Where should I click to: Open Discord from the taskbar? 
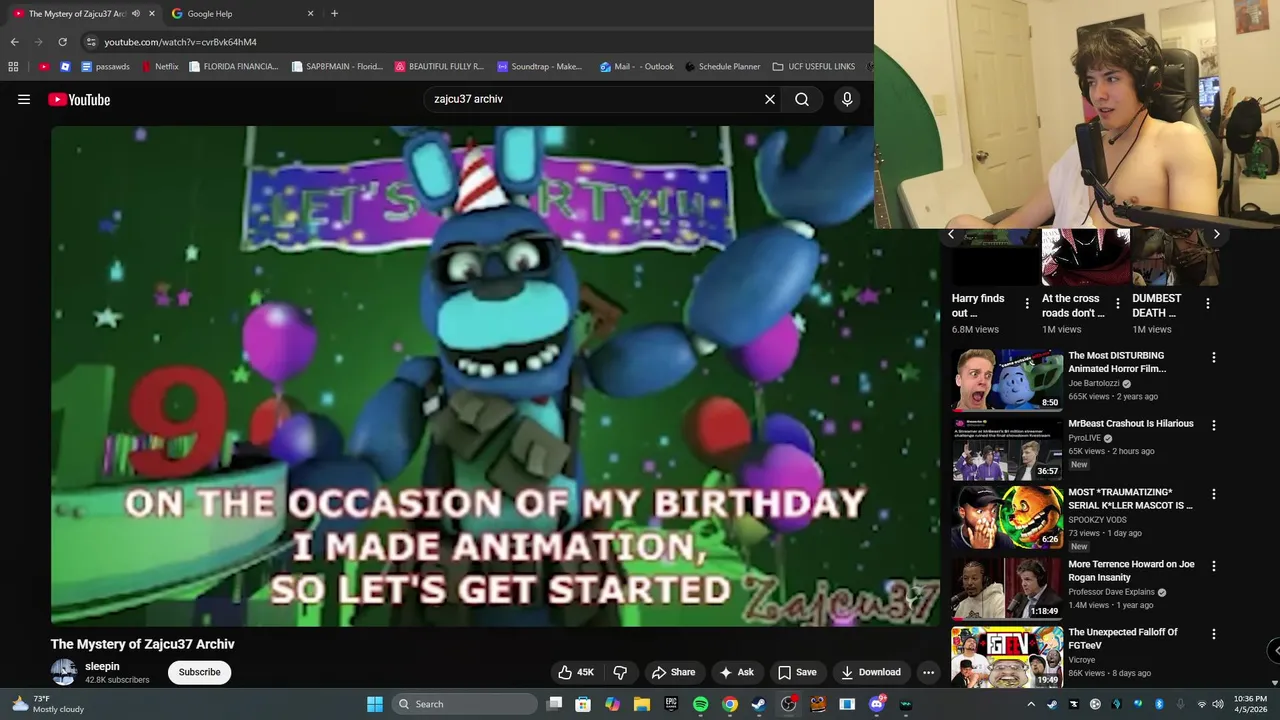pyautogui.click(x=877, y=704)
